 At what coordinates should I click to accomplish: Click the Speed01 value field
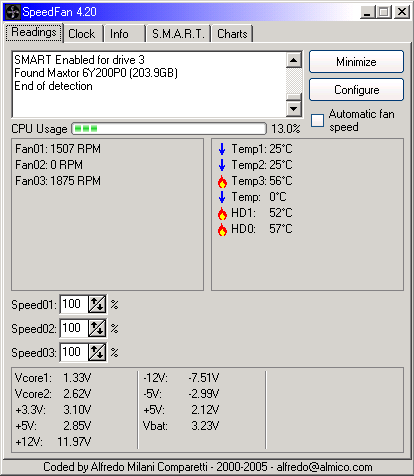point(74,304)
